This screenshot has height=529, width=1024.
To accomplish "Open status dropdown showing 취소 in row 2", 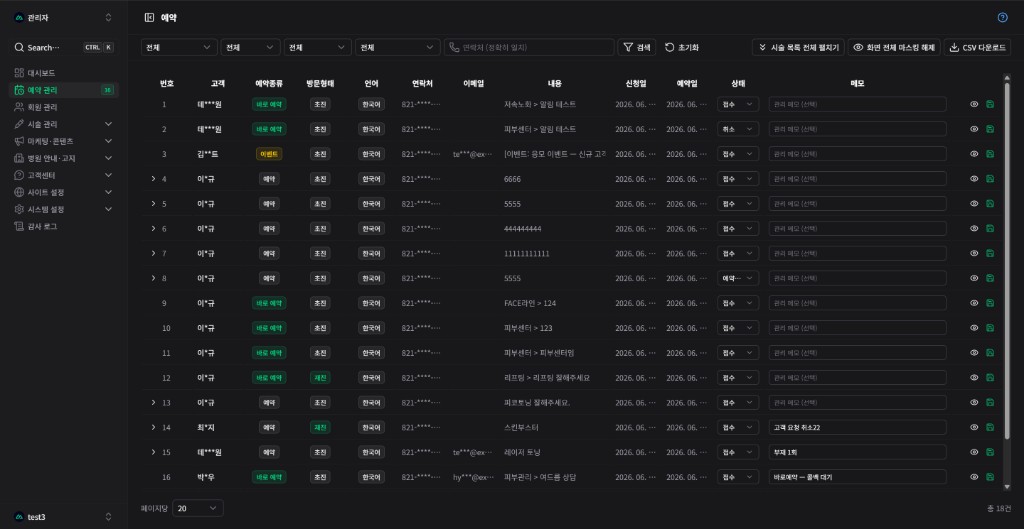I will click(x=738, y=129).
